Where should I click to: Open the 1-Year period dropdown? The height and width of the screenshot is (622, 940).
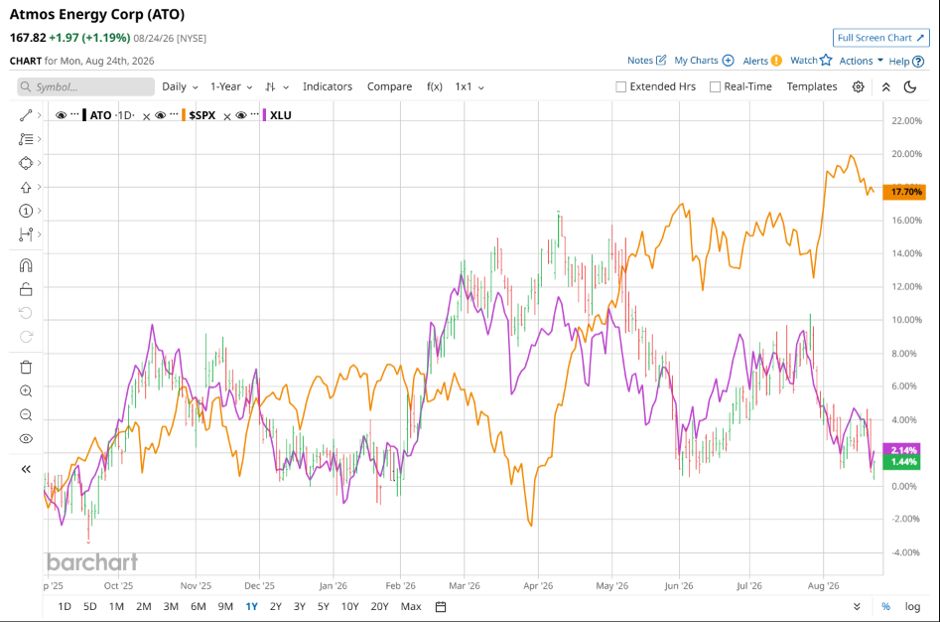pos(231,87)
